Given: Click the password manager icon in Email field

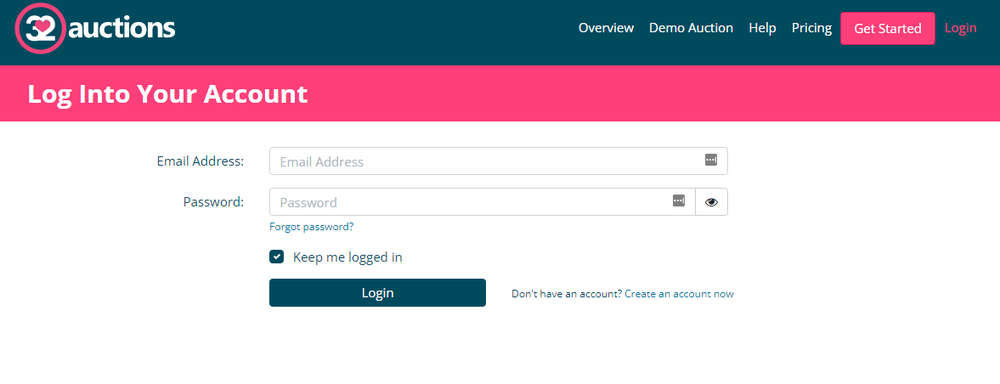Looking at the screenshot, I should [x=711, y=160].
